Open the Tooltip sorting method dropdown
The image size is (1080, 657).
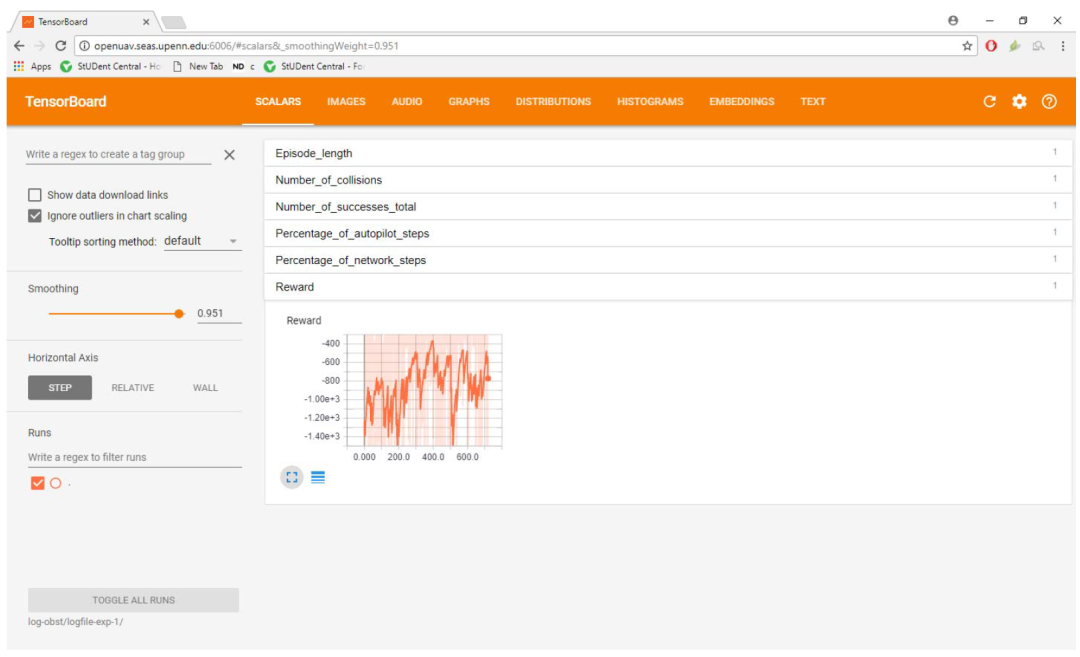point(201,241)
